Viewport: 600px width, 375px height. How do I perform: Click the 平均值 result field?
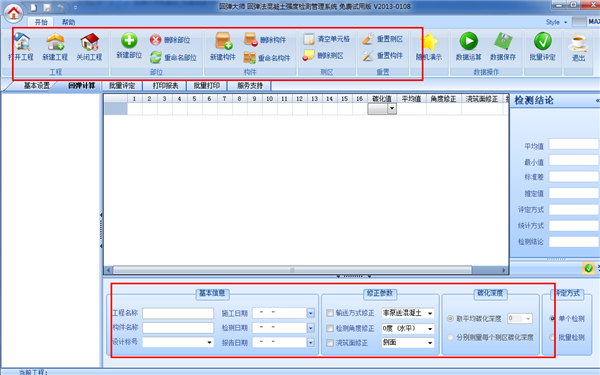574,144
